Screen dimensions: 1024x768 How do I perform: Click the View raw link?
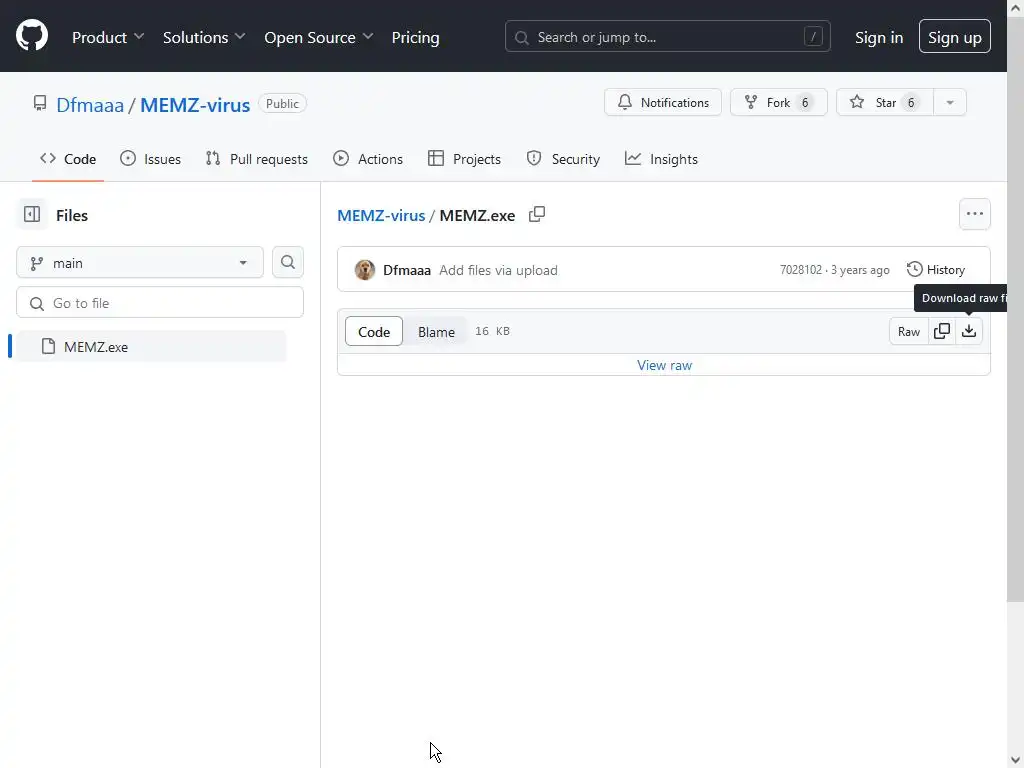664,365
